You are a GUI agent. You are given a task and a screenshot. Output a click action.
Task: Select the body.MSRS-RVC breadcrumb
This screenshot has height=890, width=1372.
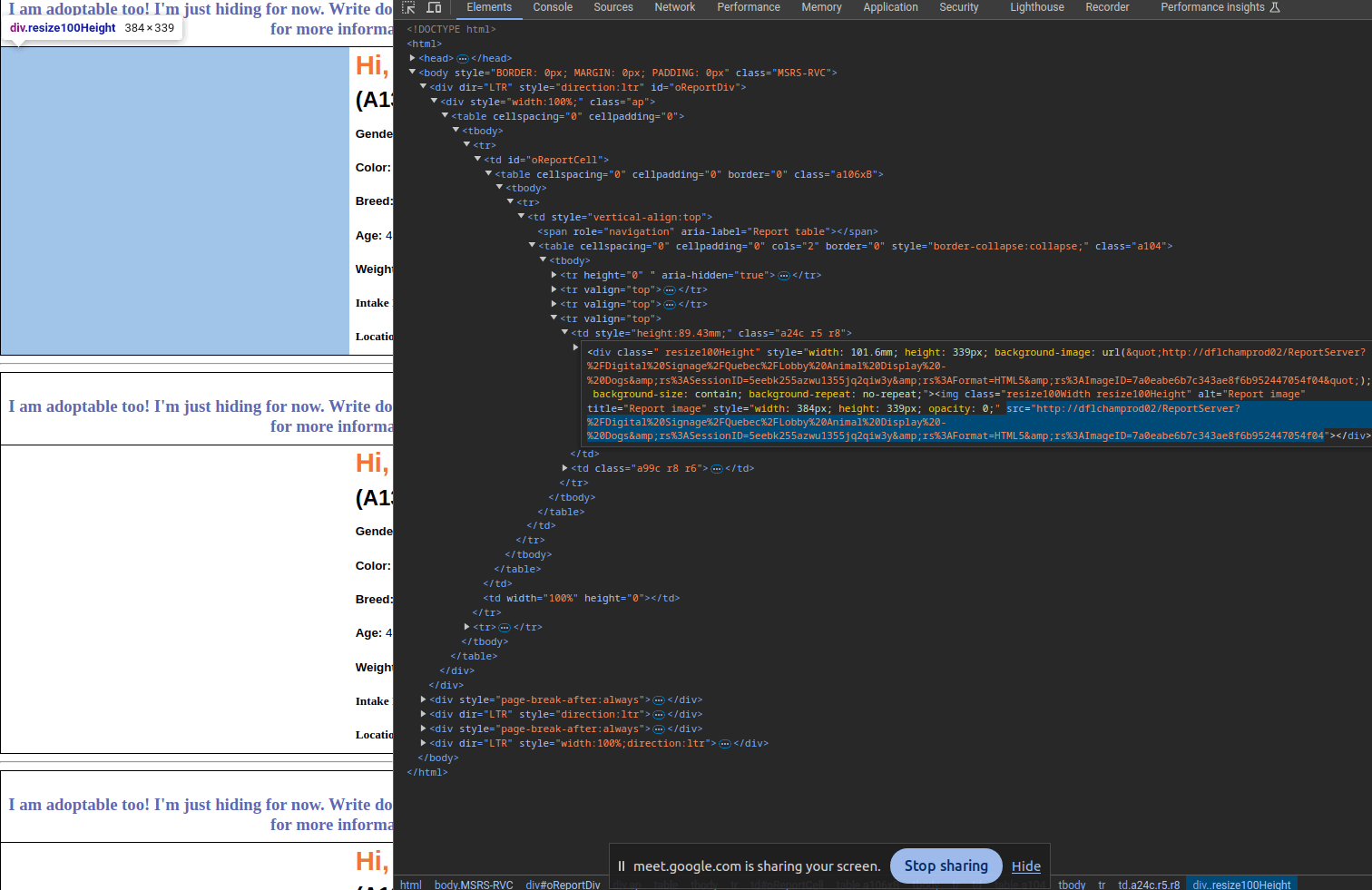click(474, 885)
